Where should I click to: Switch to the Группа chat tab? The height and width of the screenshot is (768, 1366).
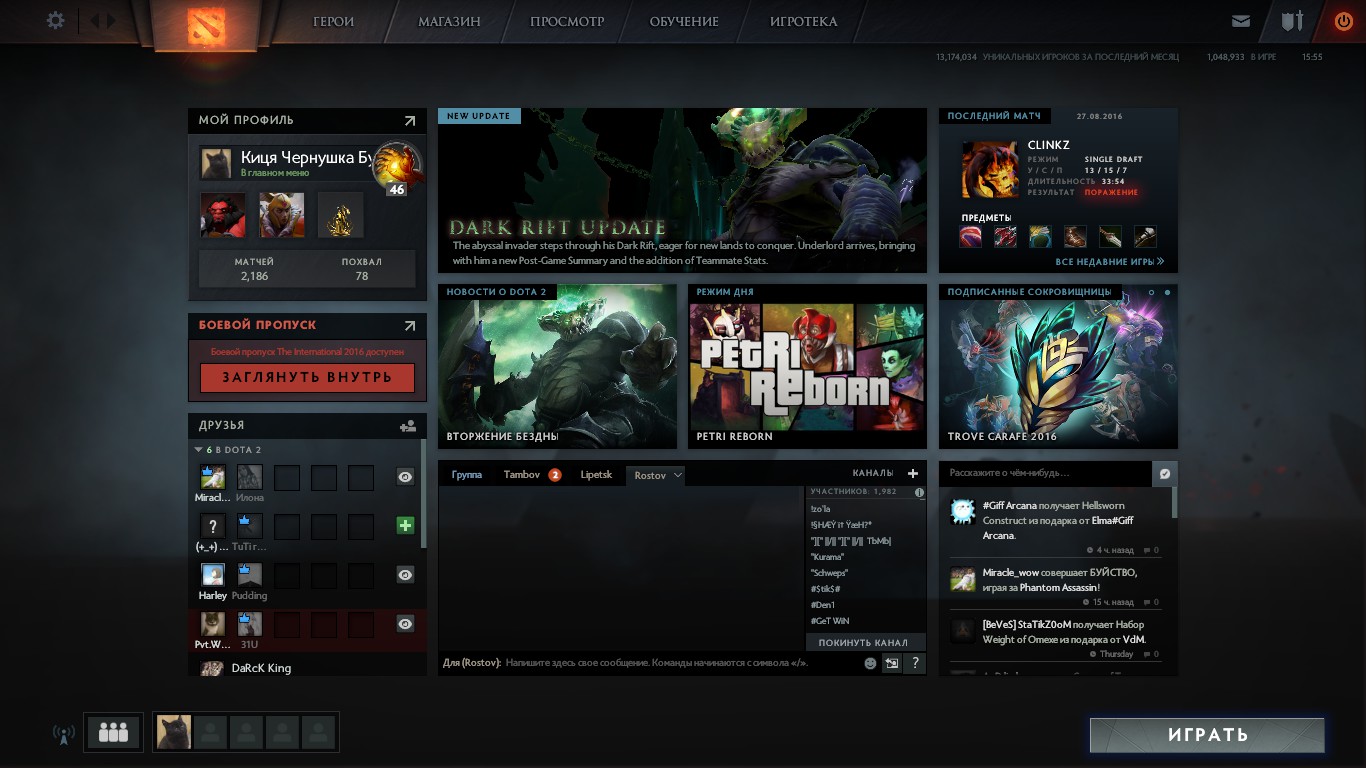click(466, 475)
